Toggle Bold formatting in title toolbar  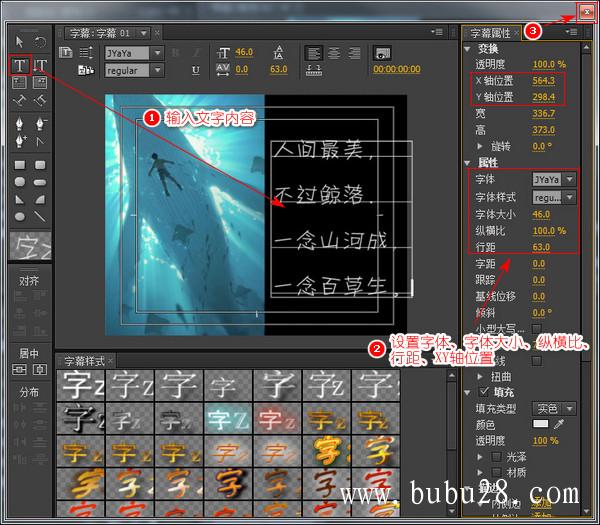[x=176, y=52]
